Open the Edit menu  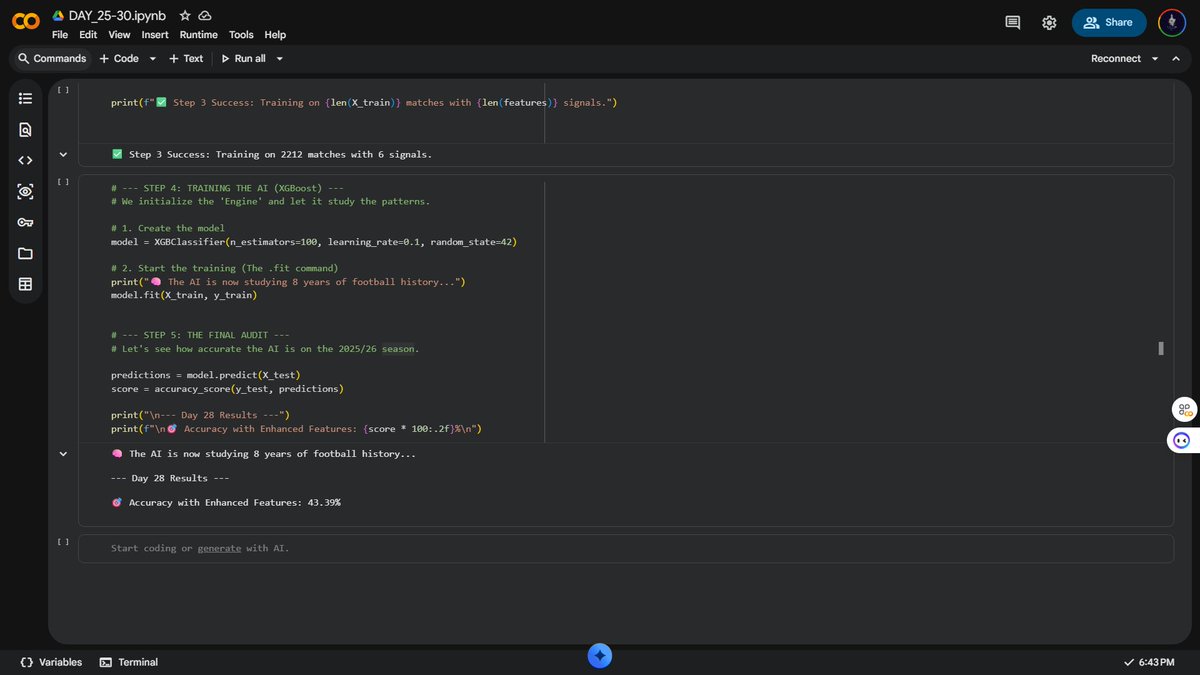pyautogui.click(x=88, y=35)
